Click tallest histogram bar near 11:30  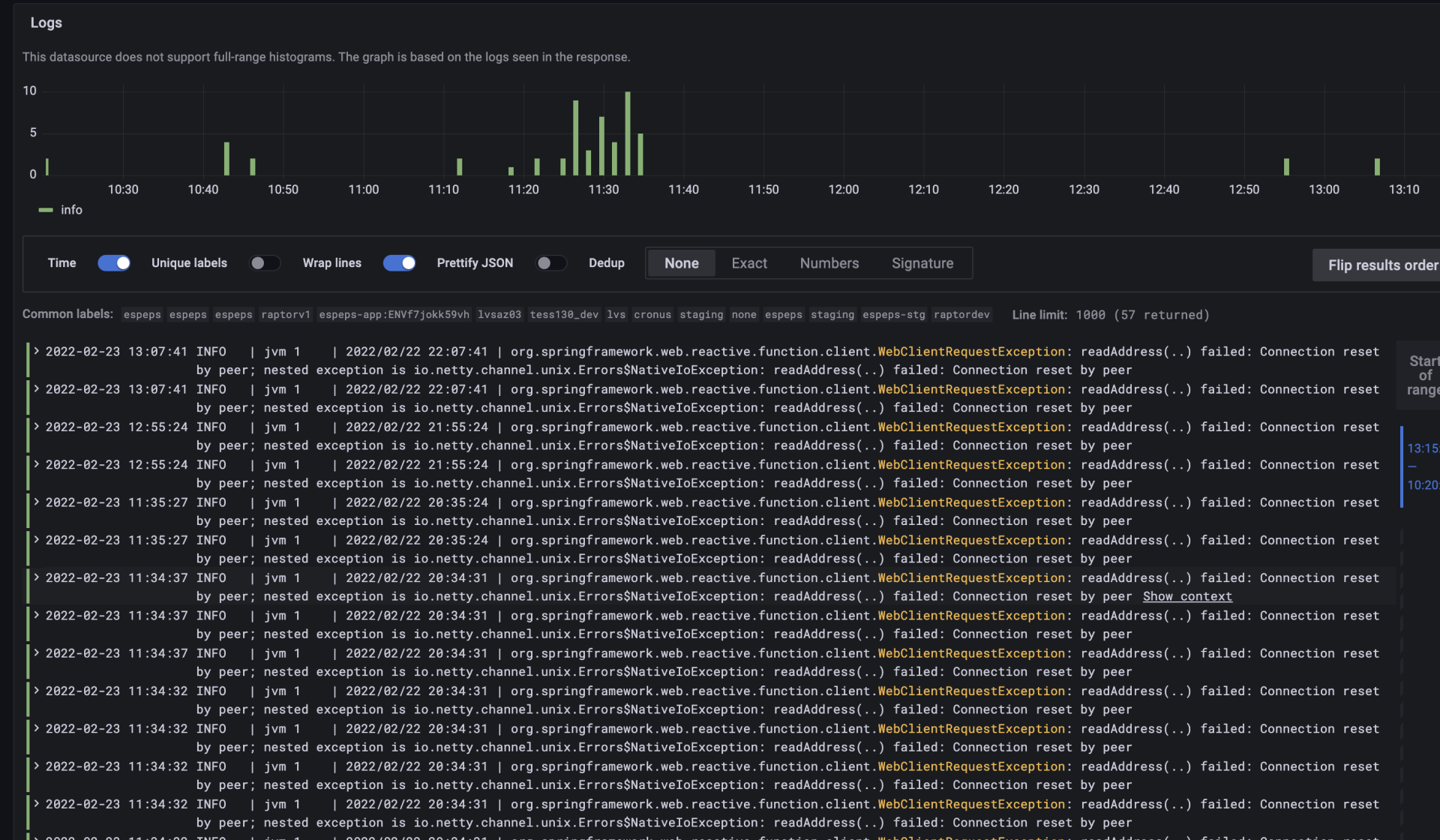tap(628, 133)
